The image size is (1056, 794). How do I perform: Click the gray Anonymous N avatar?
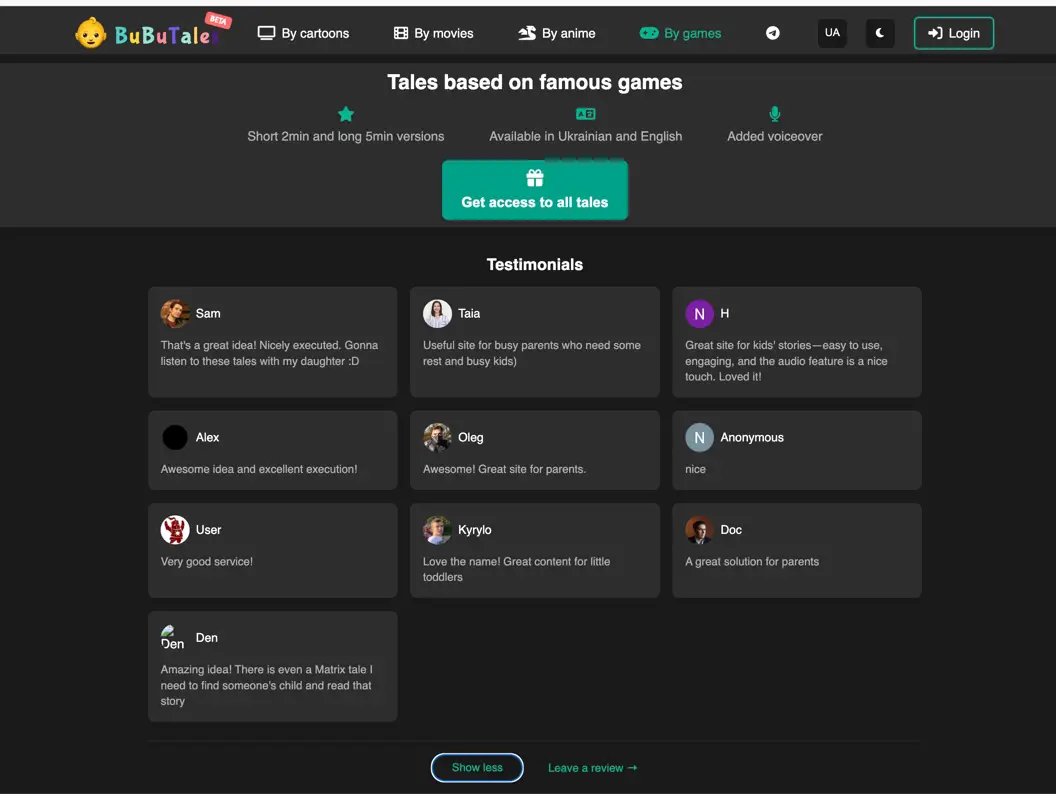(699, 438)
